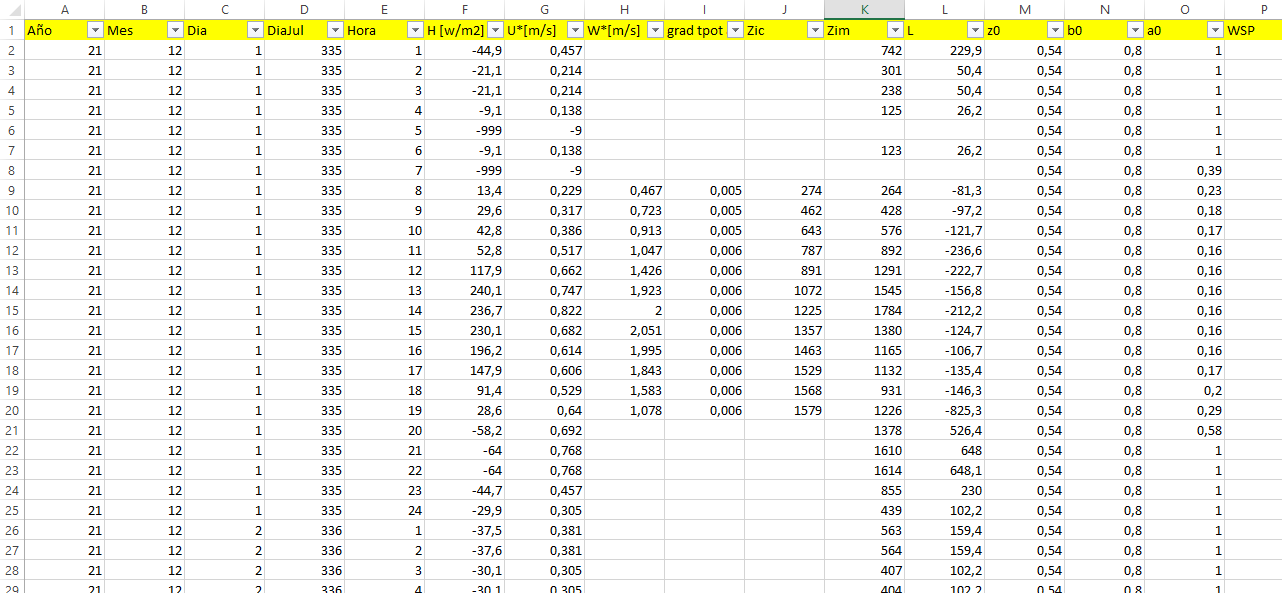Screen dimensions: 1282x593
Task: Select row 9 header number
Action: [x=11, y=190]
